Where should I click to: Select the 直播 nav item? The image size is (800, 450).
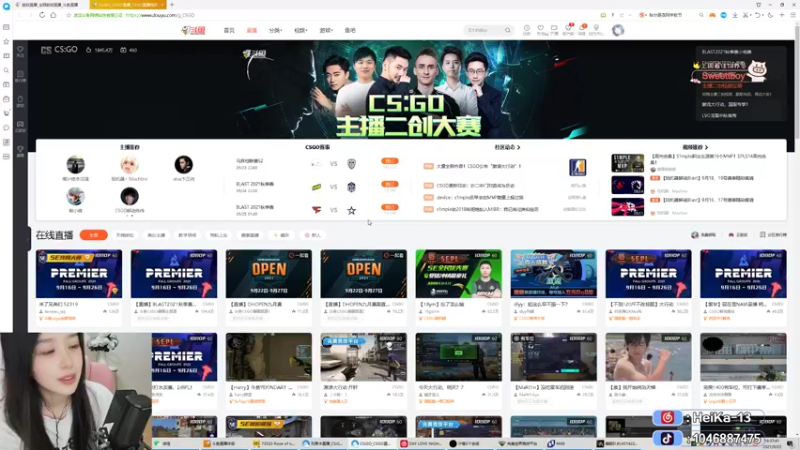pos(252,30)
